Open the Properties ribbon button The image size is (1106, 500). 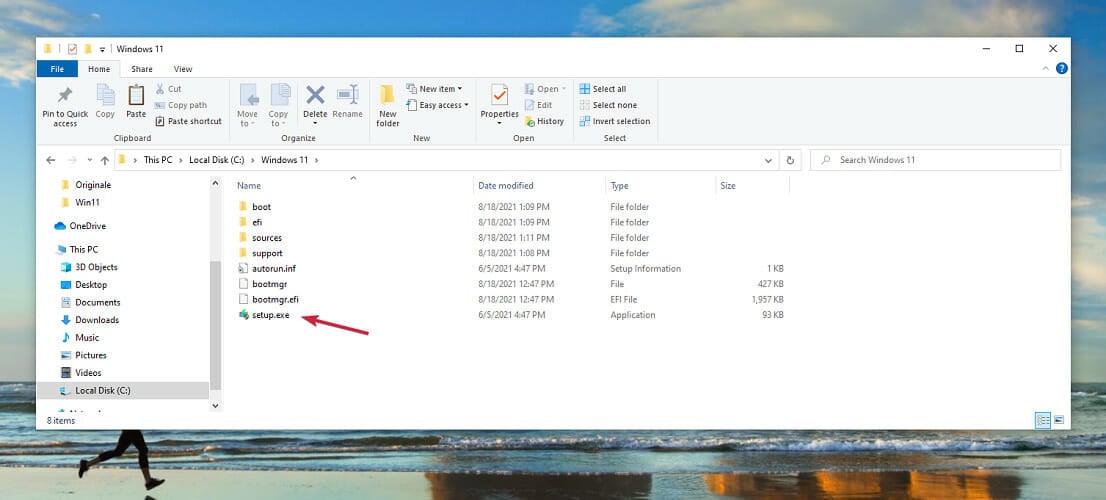499,105
